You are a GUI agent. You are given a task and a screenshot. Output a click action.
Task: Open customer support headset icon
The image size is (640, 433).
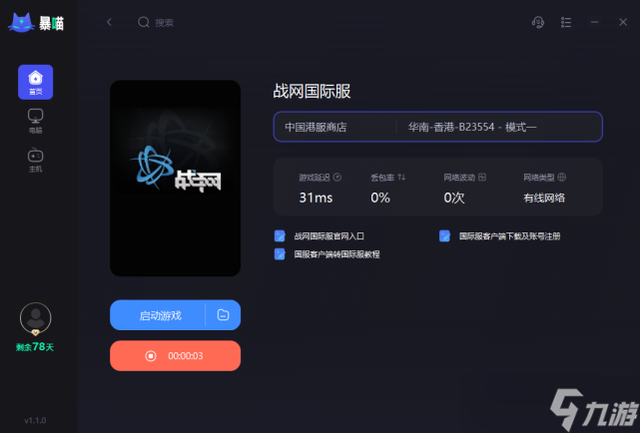pyautogui.click(x=538, y=22)
